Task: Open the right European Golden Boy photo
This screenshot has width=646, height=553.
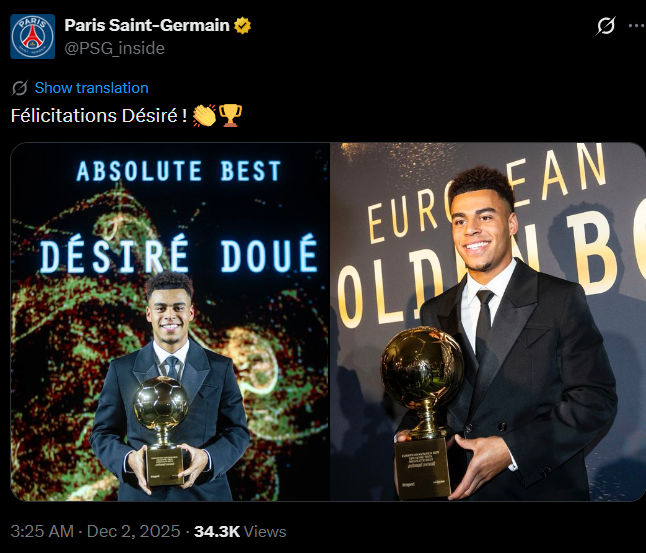Action: point(488,320)
